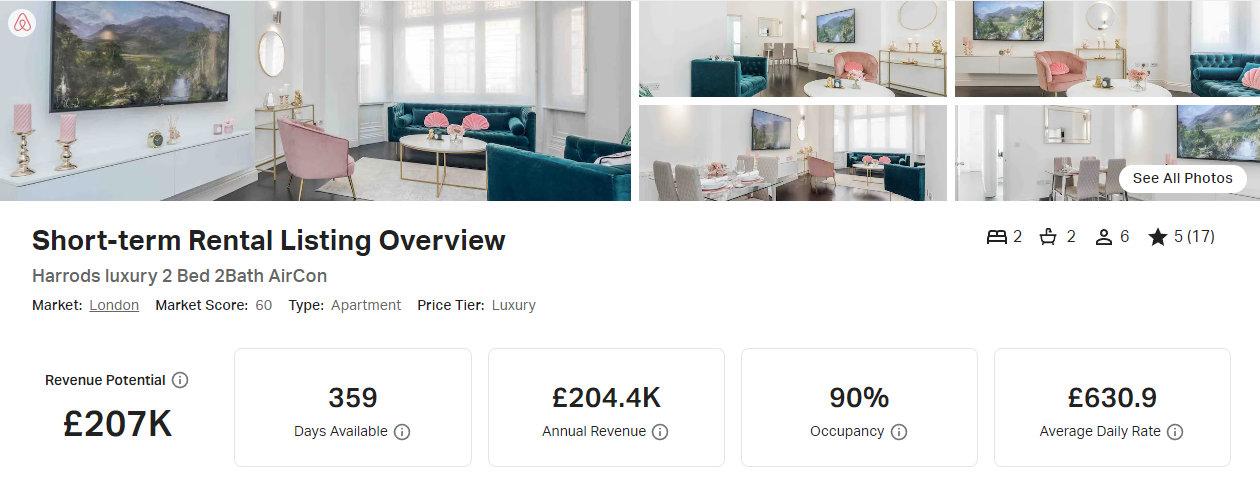The height and width of the screenshot is (495, 1260).
Task: Open info icon beside Revenue Potential
Action: [x=180, y=380]
